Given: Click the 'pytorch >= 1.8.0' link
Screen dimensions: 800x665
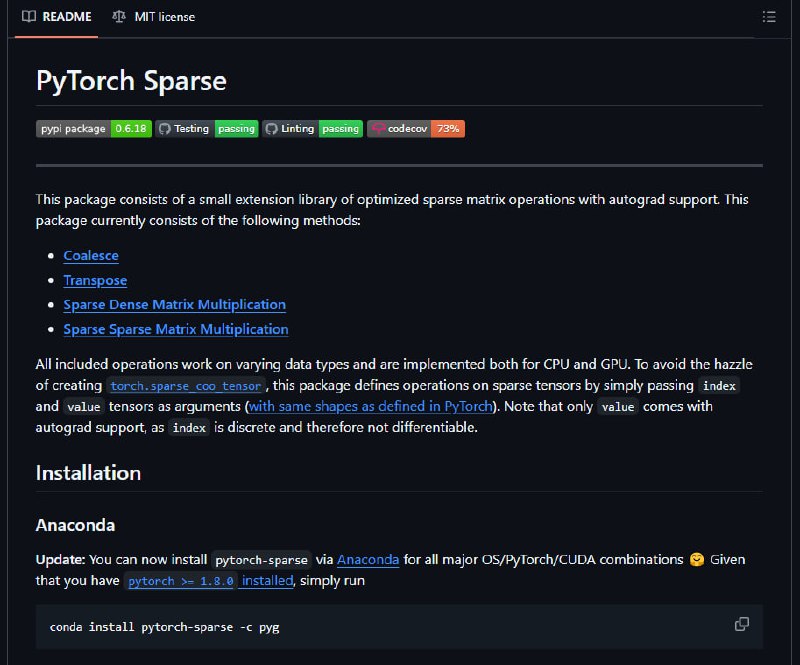Looking at the screenshot, I should point(181,581).
